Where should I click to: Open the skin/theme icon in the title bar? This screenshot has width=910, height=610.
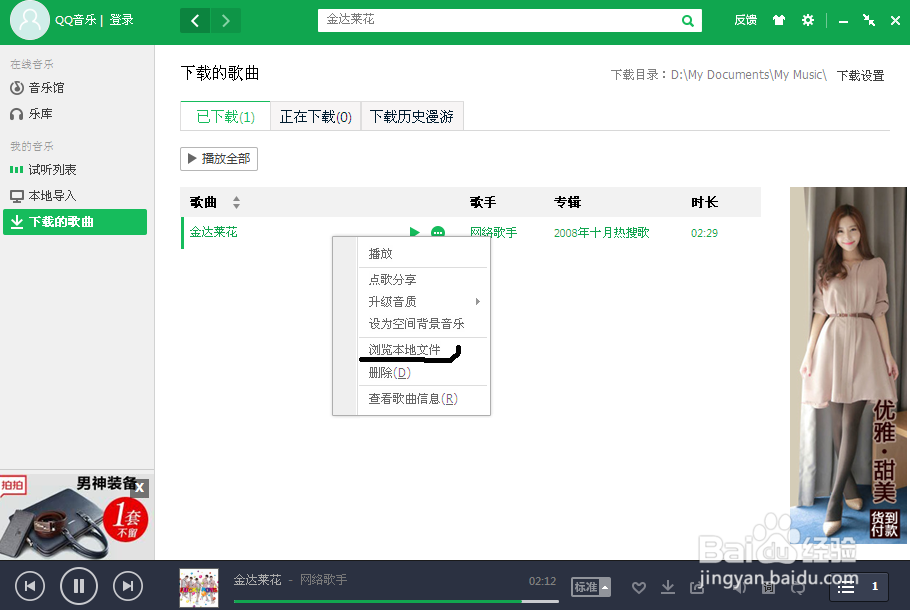pos(779,19)
